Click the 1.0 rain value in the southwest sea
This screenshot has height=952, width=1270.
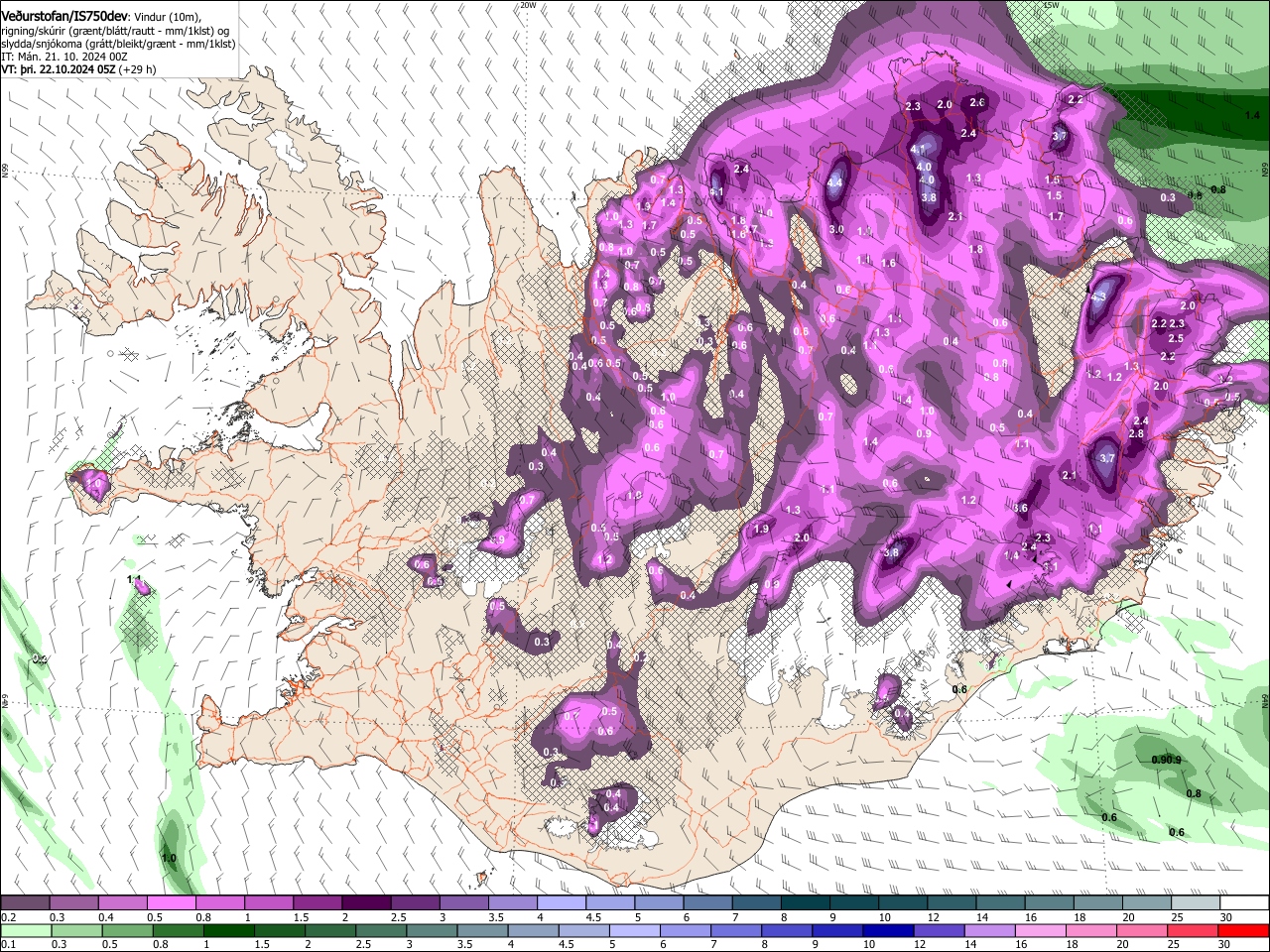169,859
